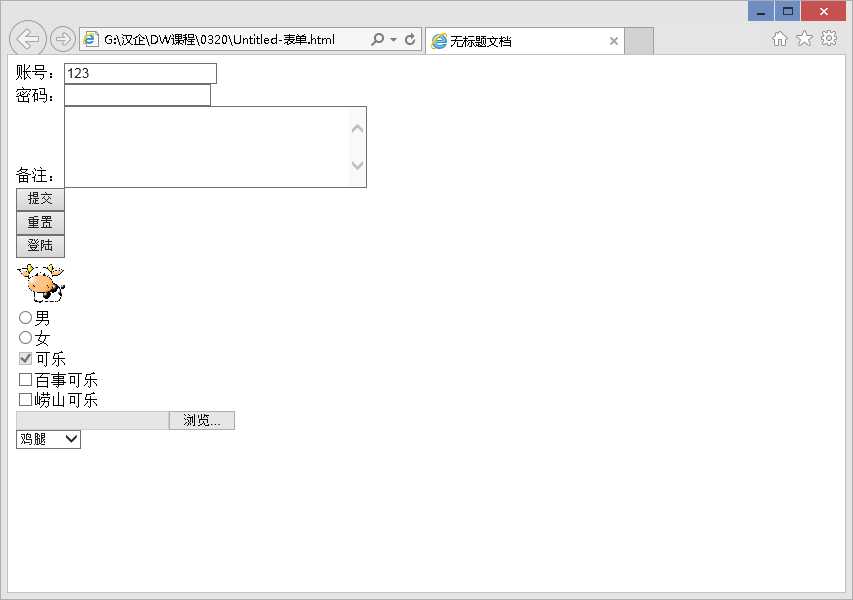Click the textarea scroll up arrow

(357, 129)
